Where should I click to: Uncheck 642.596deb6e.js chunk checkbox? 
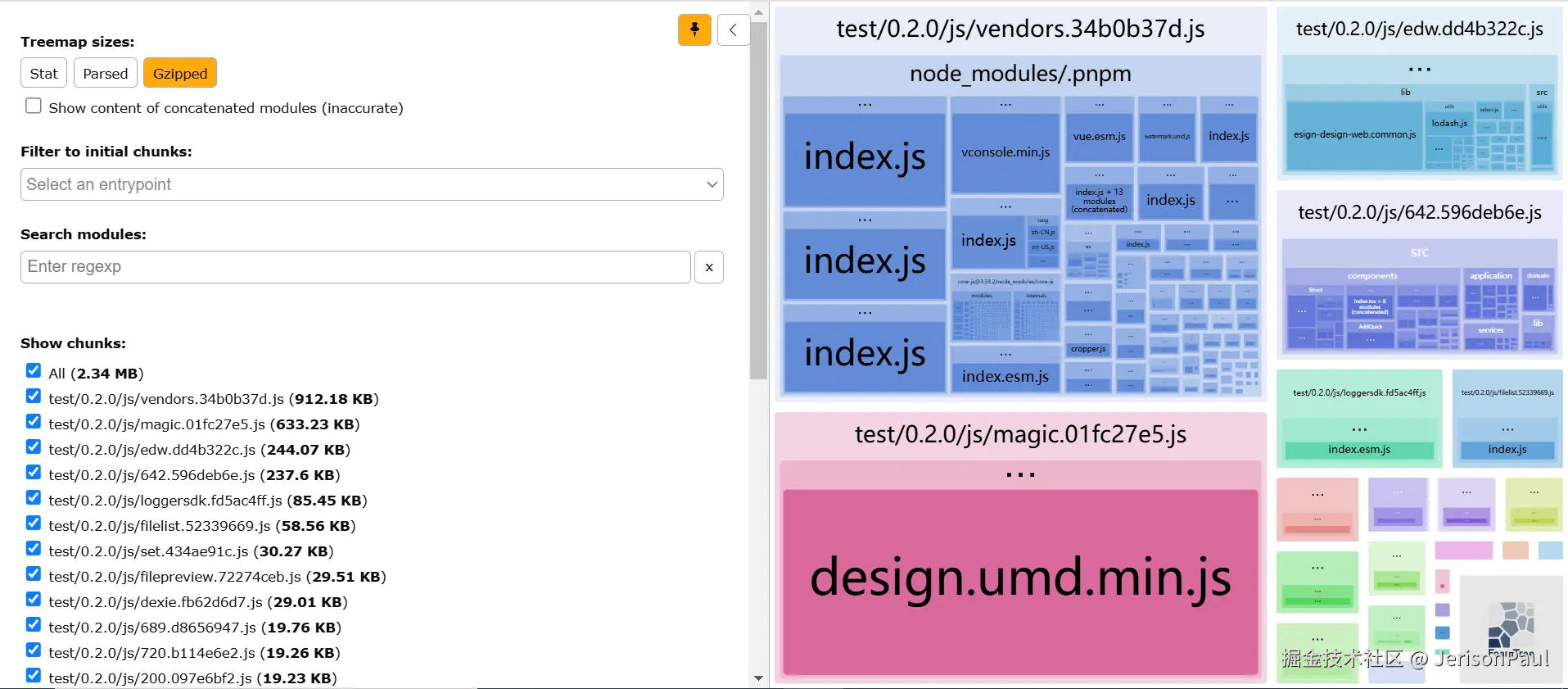34,472
